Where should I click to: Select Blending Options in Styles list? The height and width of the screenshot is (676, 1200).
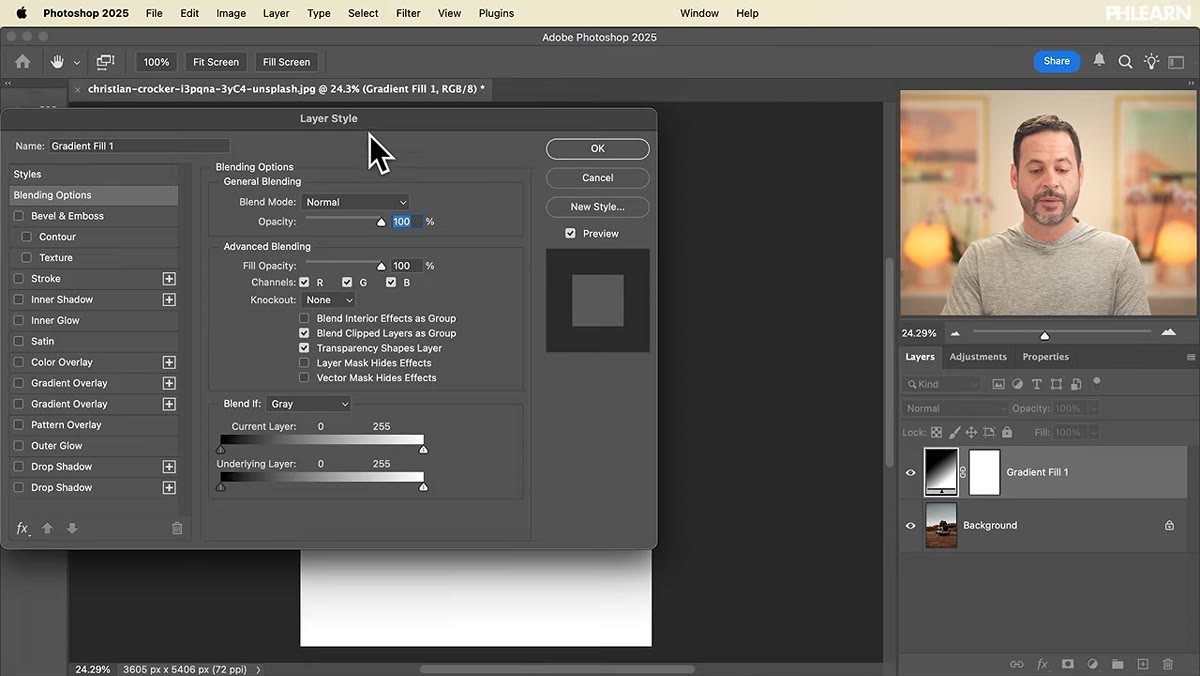point(94,196)
